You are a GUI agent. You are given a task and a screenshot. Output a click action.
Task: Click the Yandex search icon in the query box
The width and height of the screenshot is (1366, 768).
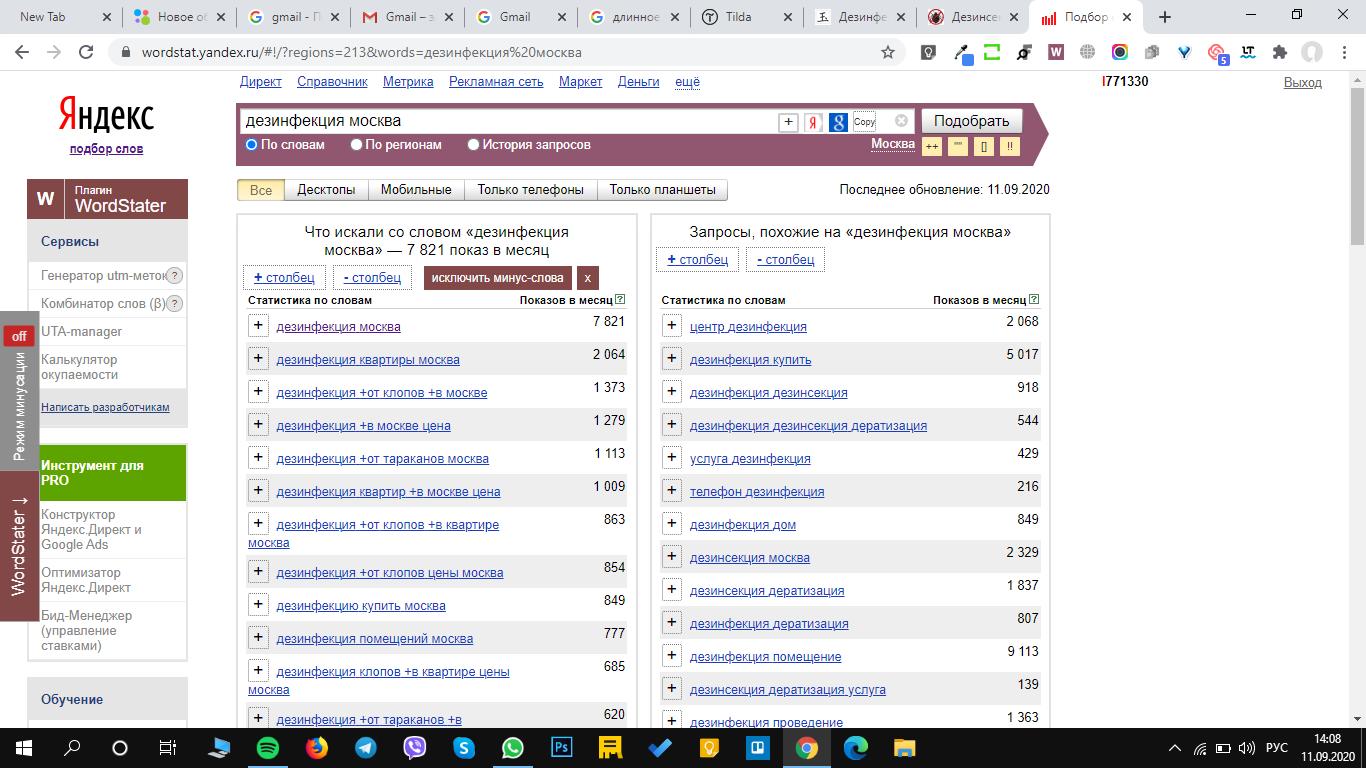813,122
